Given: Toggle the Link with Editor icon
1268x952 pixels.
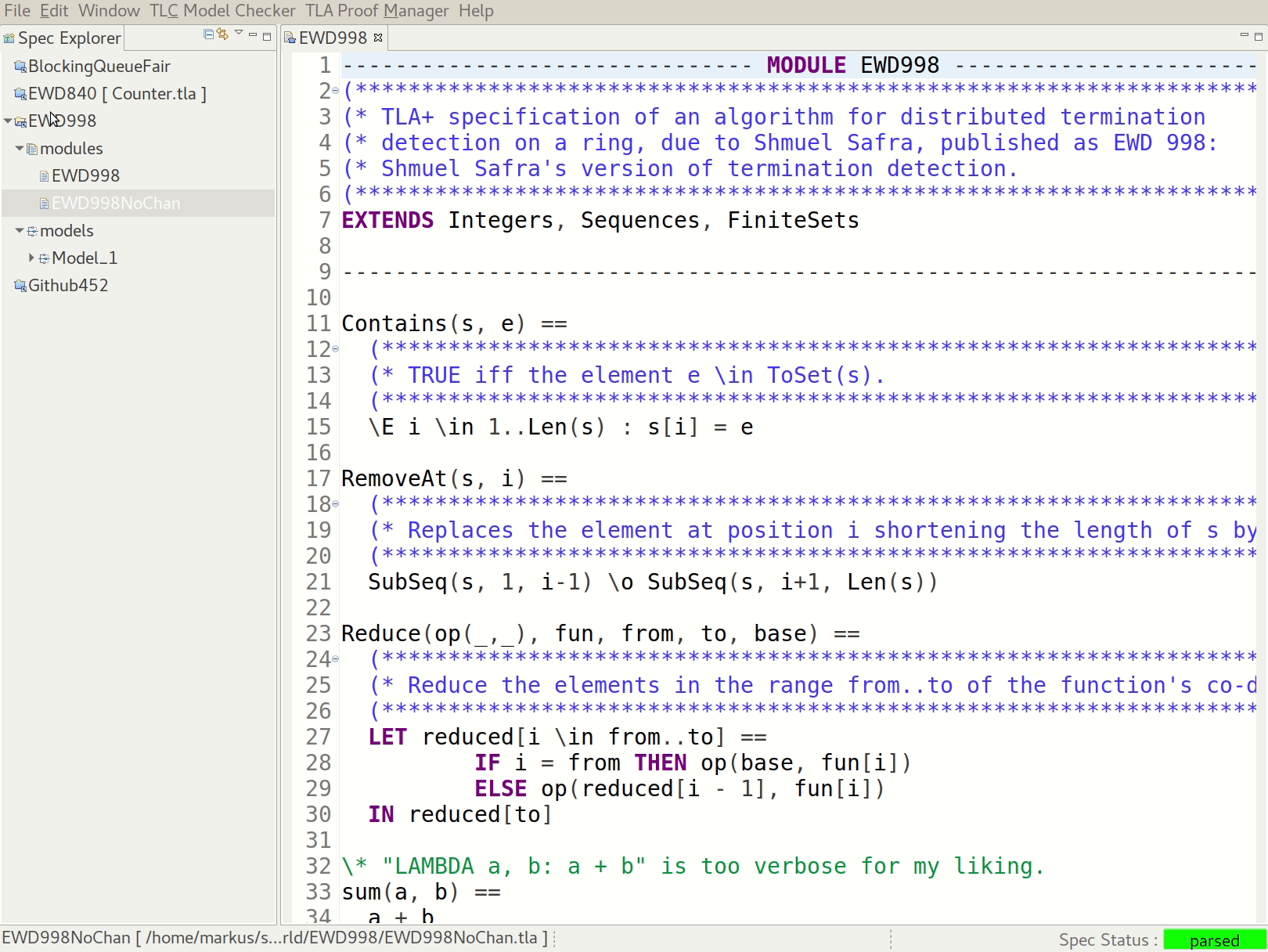Looking at the screenshot, I should pos(222,34).
